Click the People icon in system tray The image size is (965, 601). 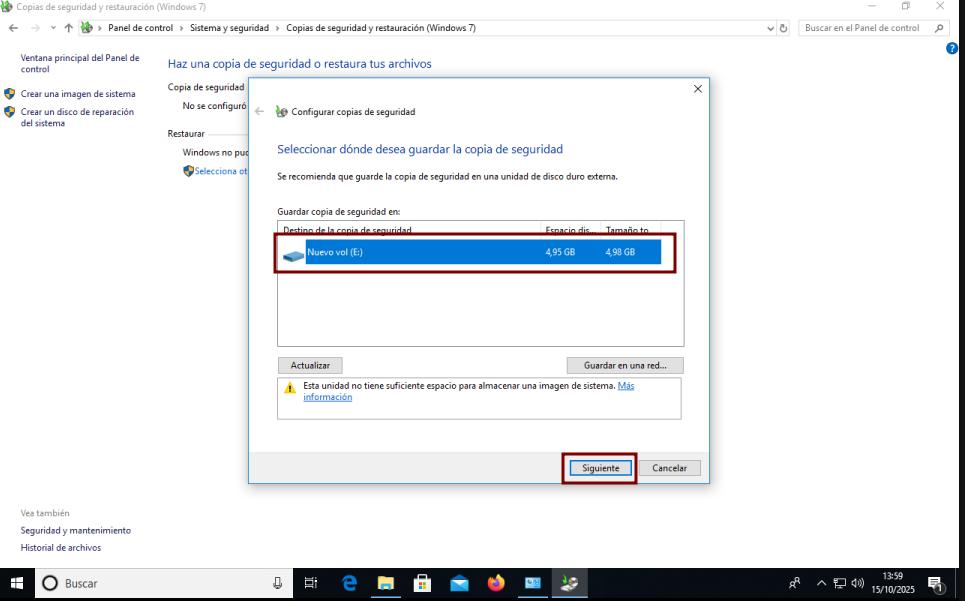point(795,583)
